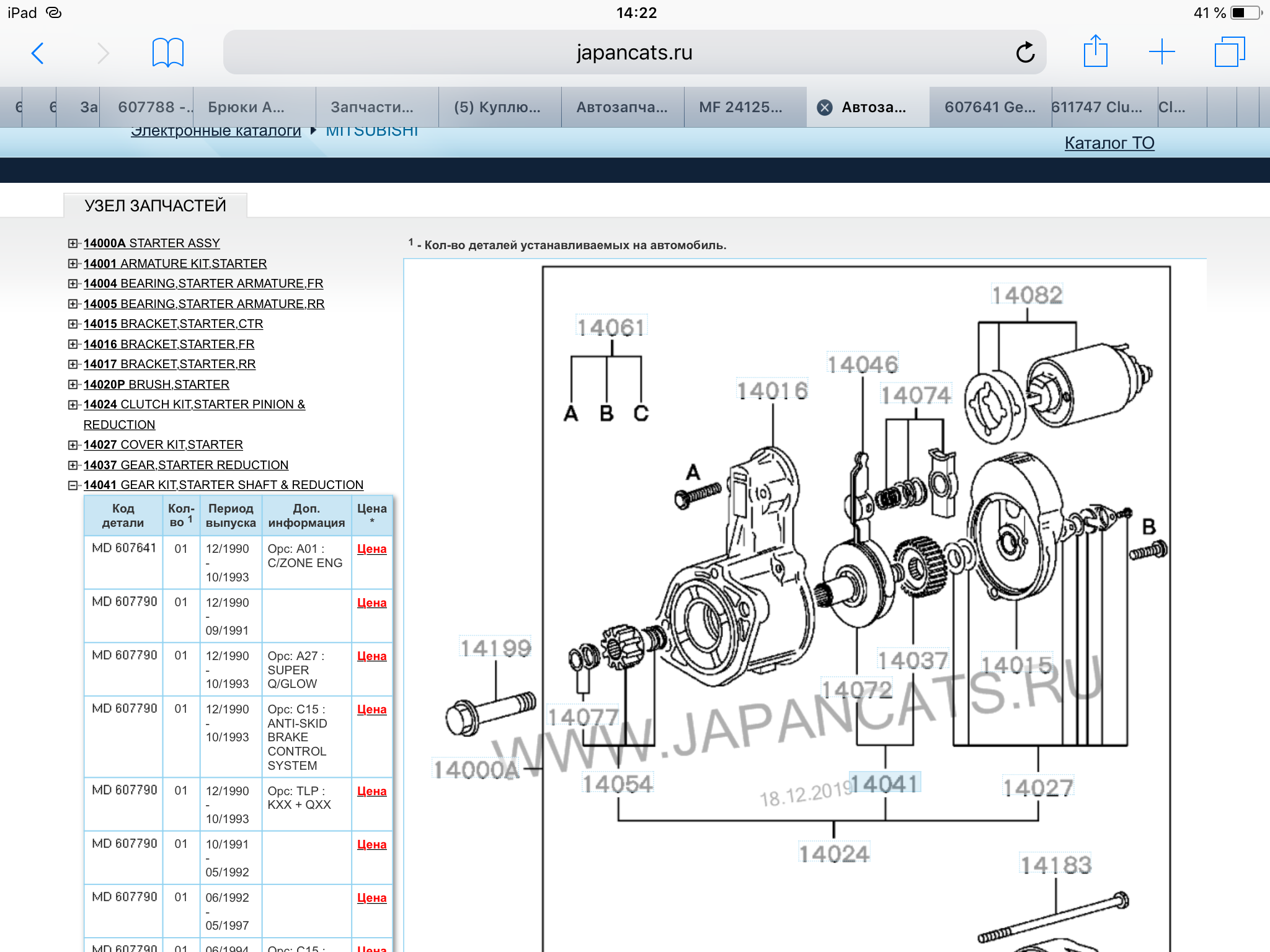This screenshot has width=1270, height=952.
Task: Collapse 14041 GEAR KIT node
Action: tap(73, 485)
